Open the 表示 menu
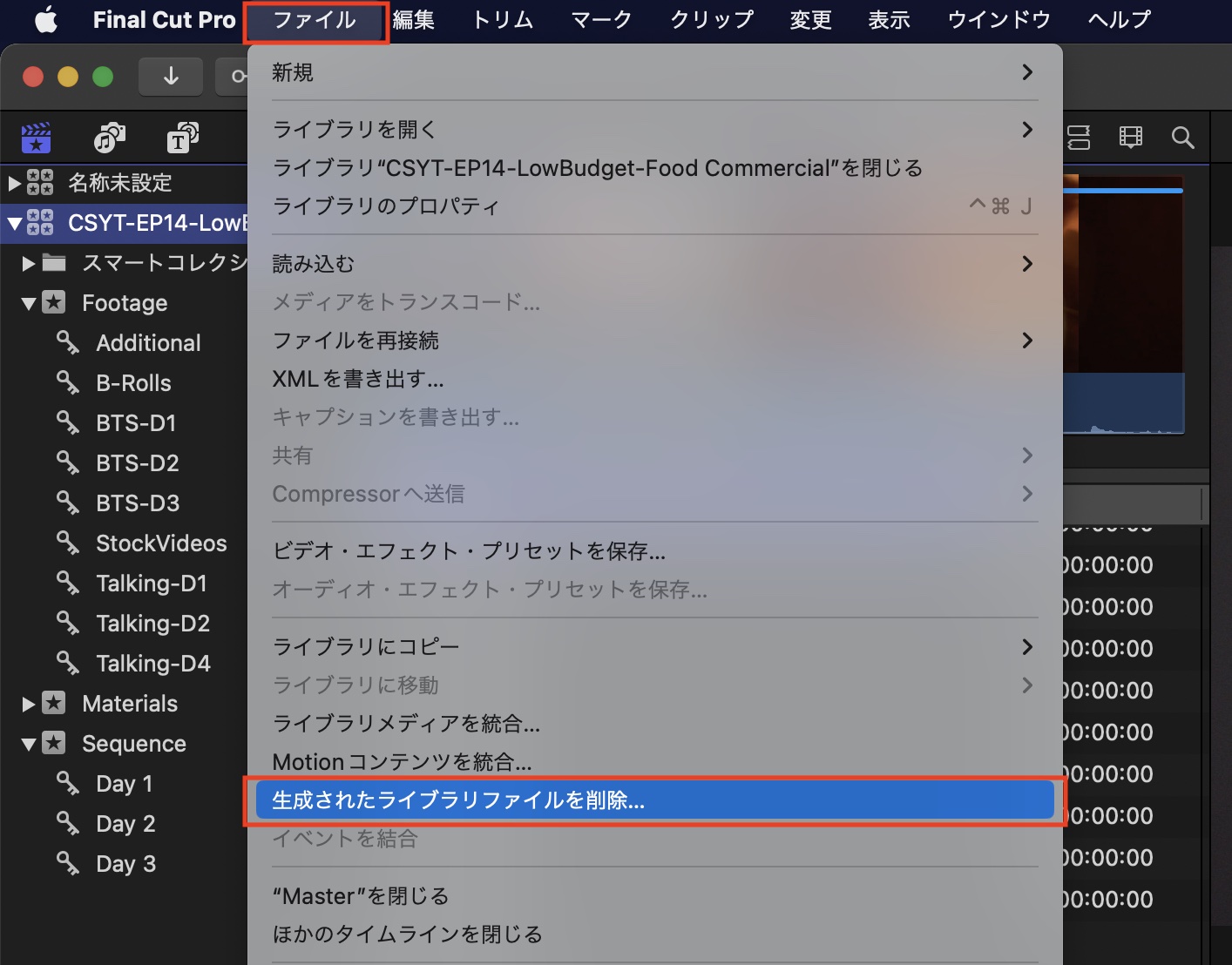Image resolution: width=1232 pixels, height=965 pixels. [x=890, y=19]
